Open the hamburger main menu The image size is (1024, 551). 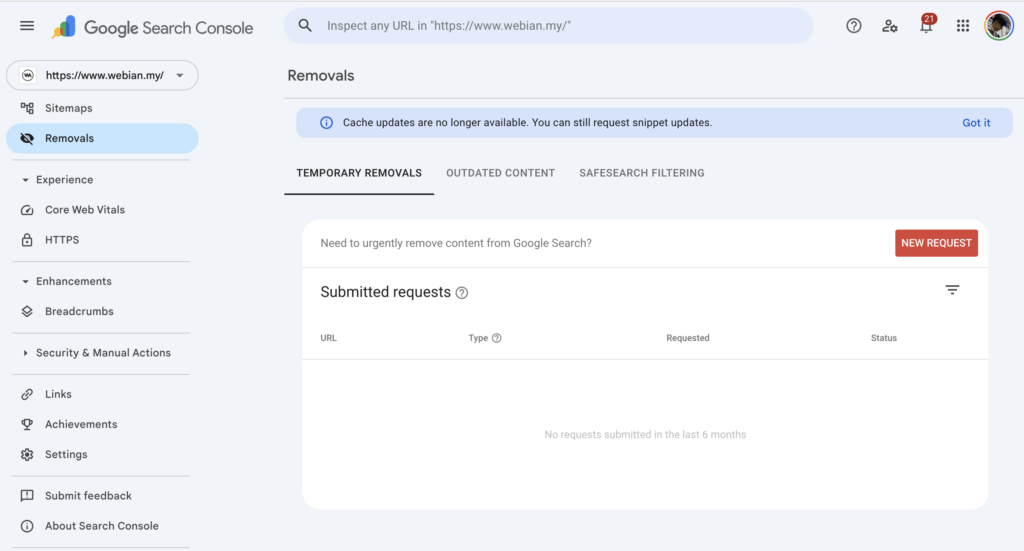click(x=27, y=26)
